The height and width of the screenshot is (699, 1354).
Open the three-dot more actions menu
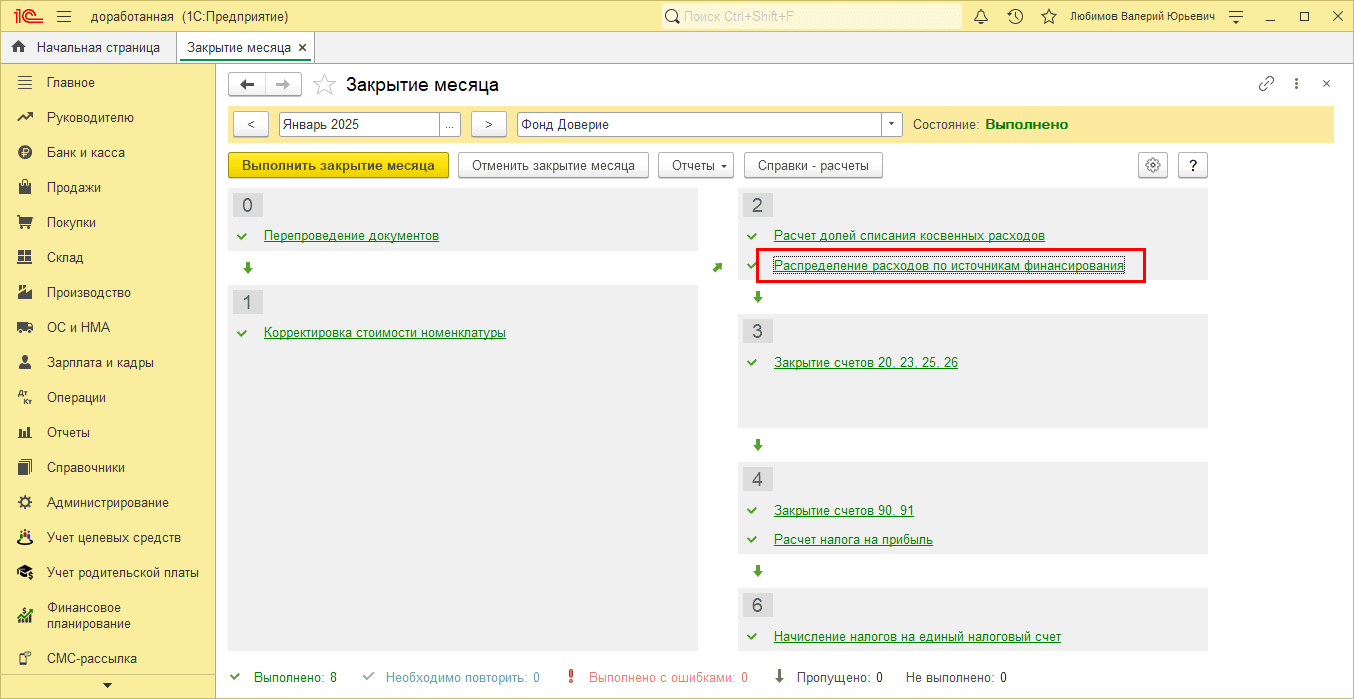[x=1296, y=84]
